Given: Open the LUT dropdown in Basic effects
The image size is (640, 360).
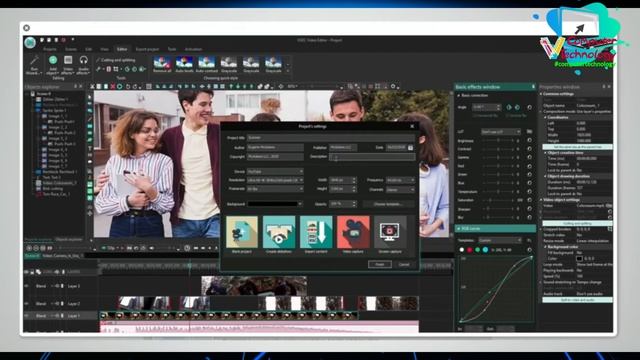Looking at the screenshot, I should 501,132.
